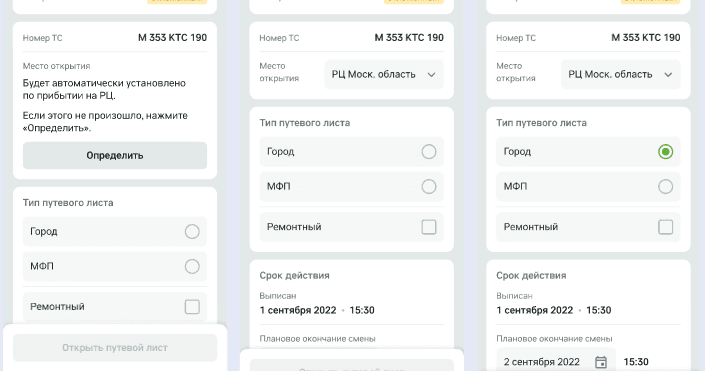
Task: Open the calendar icon beside 2 сентября 2022
Action: pyautogui.click(x=601, y=362)
